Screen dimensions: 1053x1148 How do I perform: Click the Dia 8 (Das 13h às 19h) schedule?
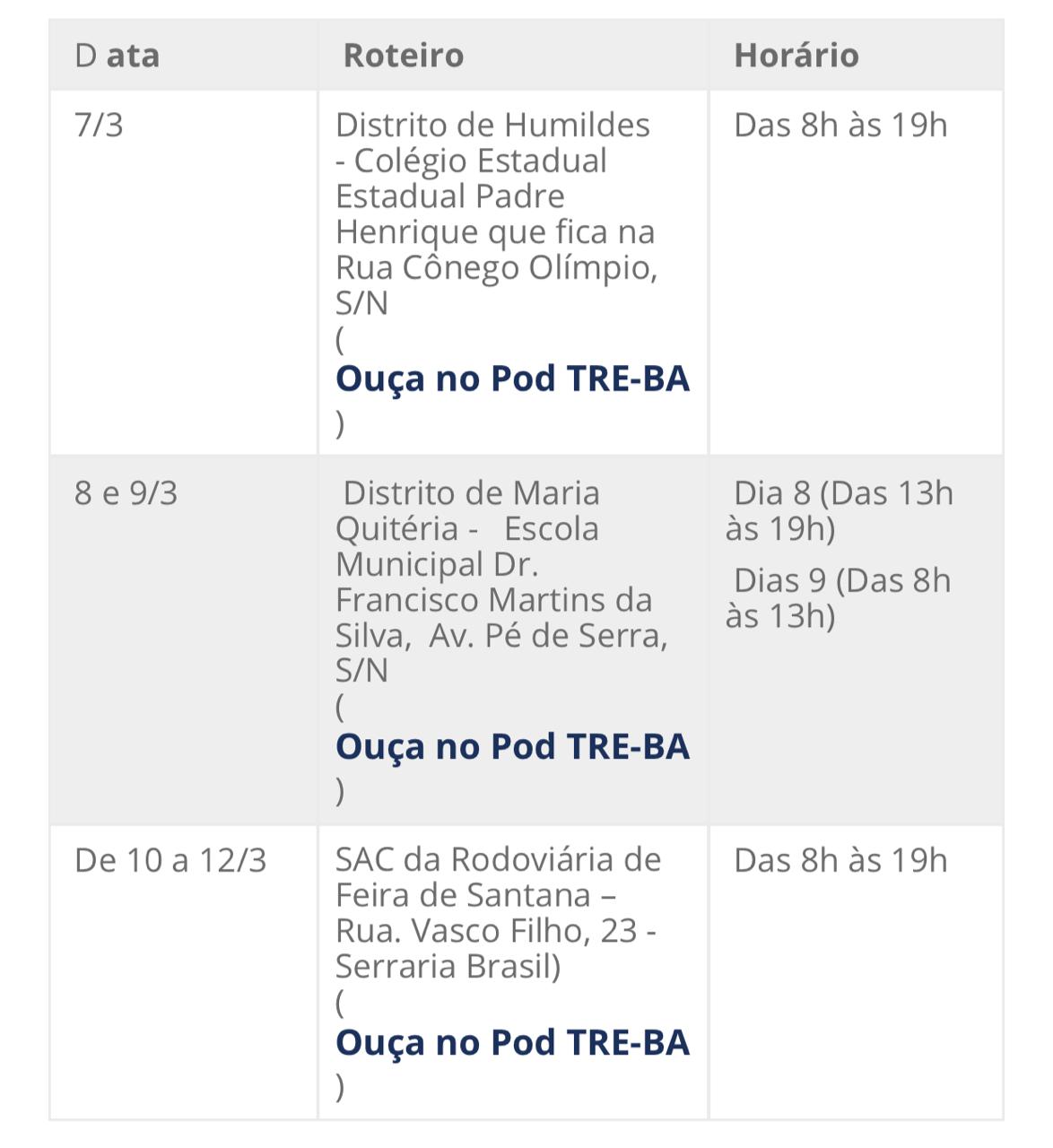coord(840,511)
